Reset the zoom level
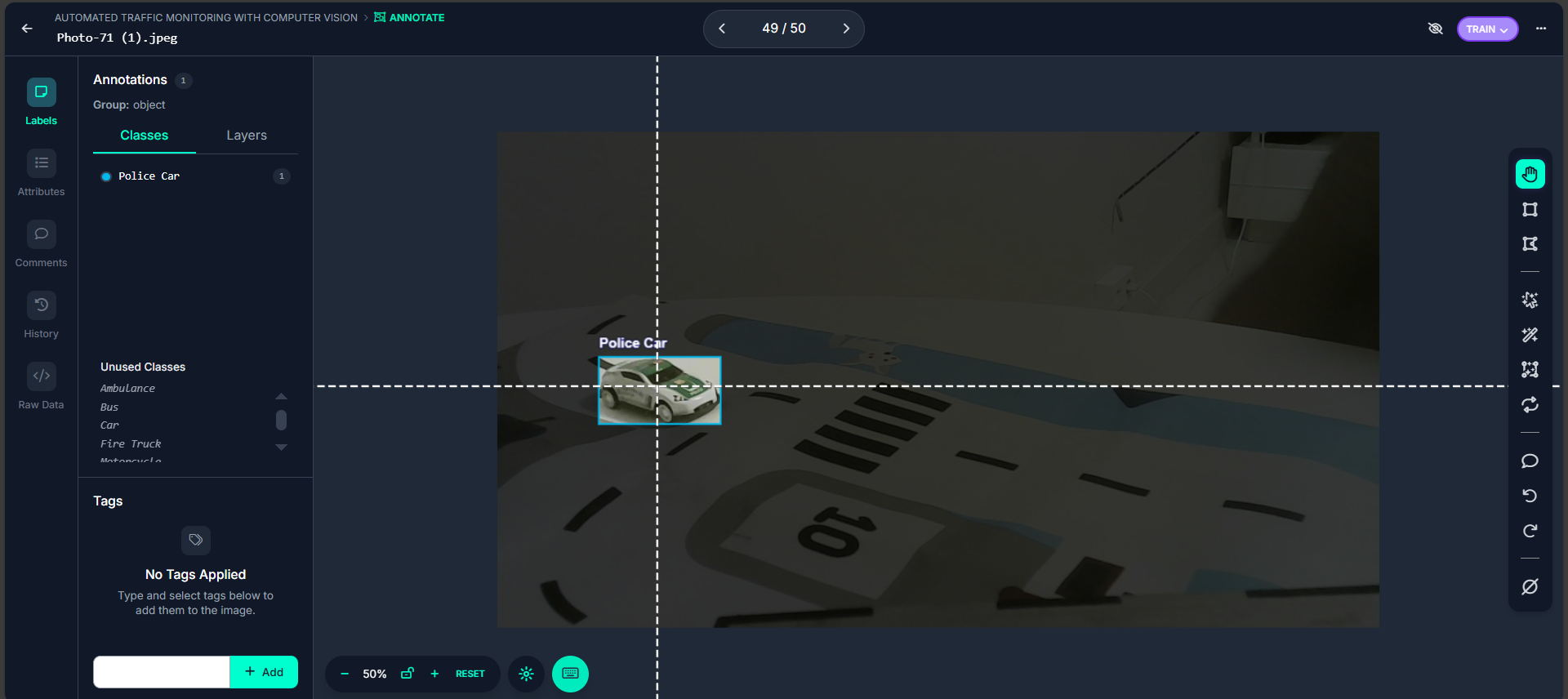The width and height of the screenshot is (1568, 699). pyautogui.click(x=470, y=674)
